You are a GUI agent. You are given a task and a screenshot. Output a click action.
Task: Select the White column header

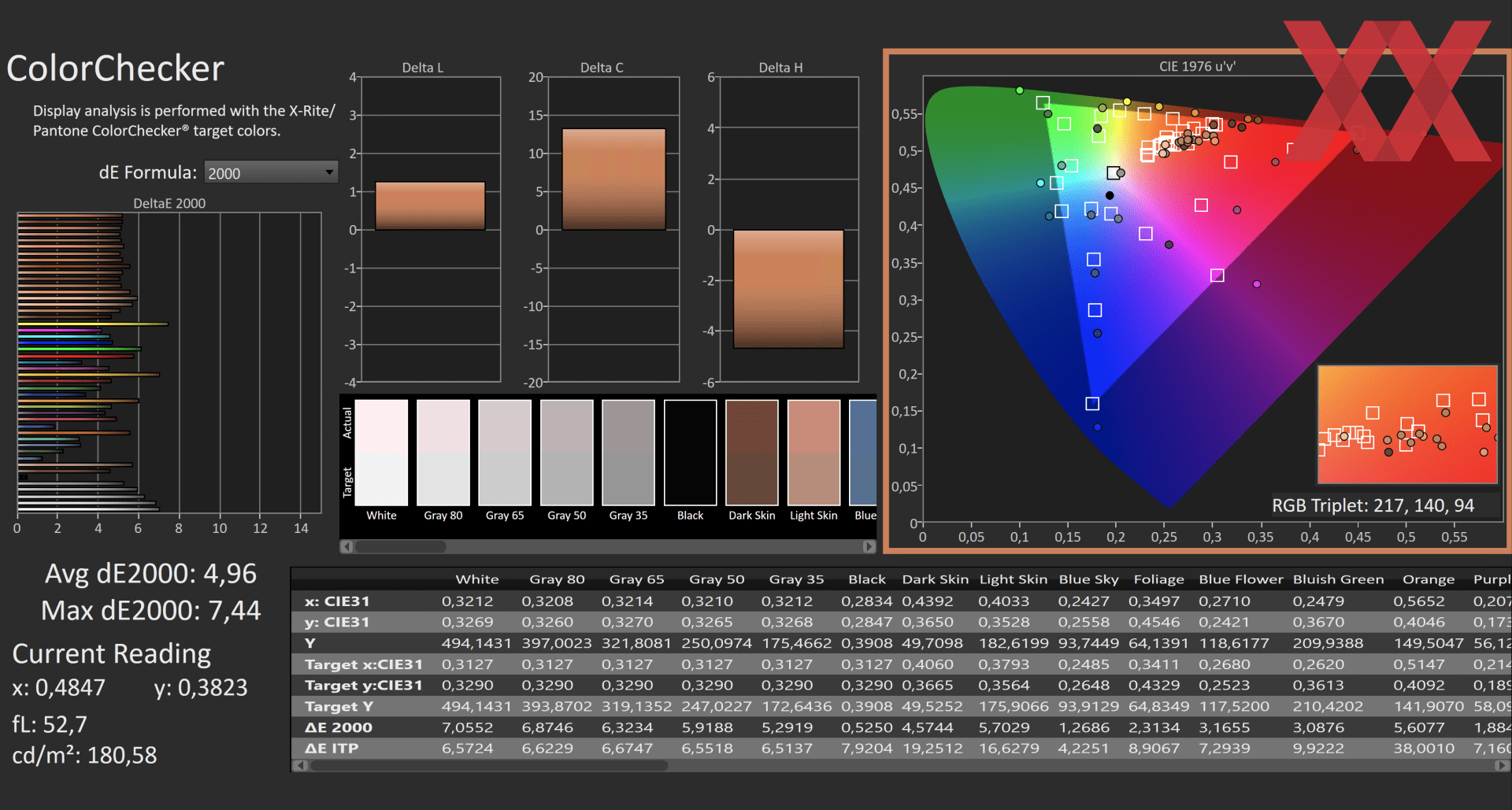pyautogui.click(x=476, y=579)
